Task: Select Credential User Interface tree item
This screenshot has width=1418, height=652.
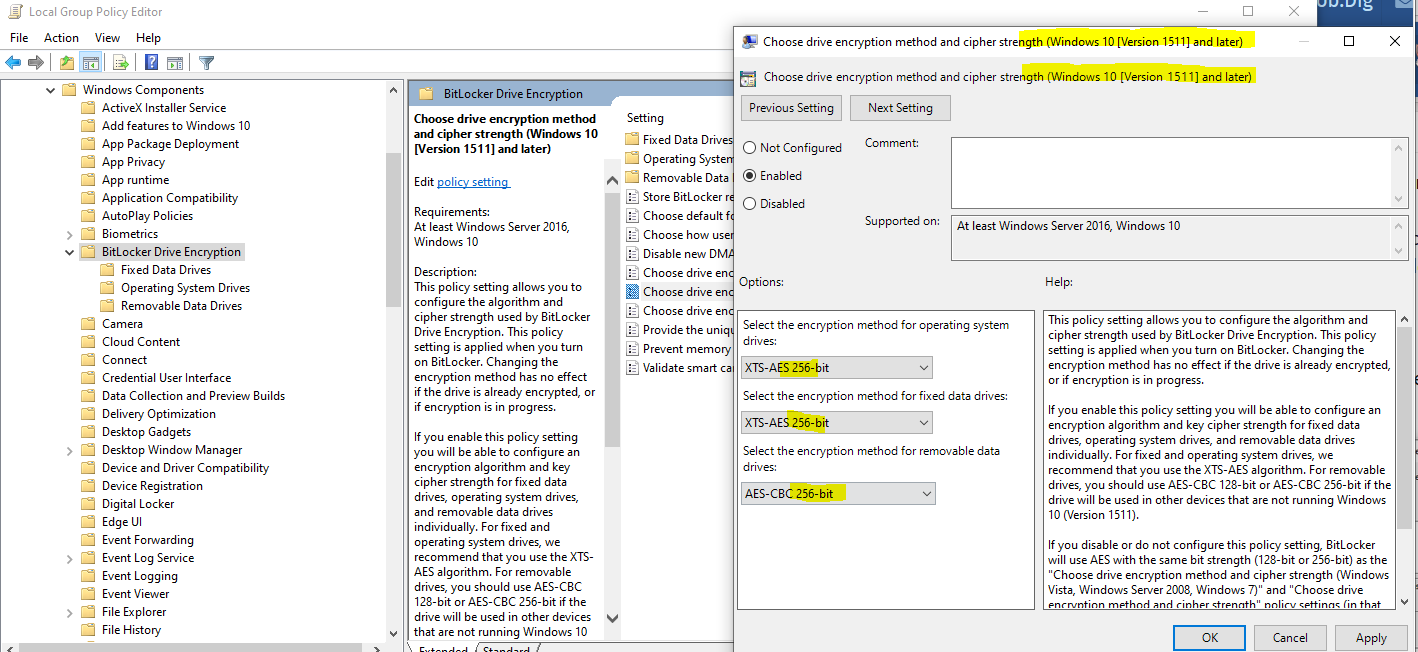Action: click(166, 378)
